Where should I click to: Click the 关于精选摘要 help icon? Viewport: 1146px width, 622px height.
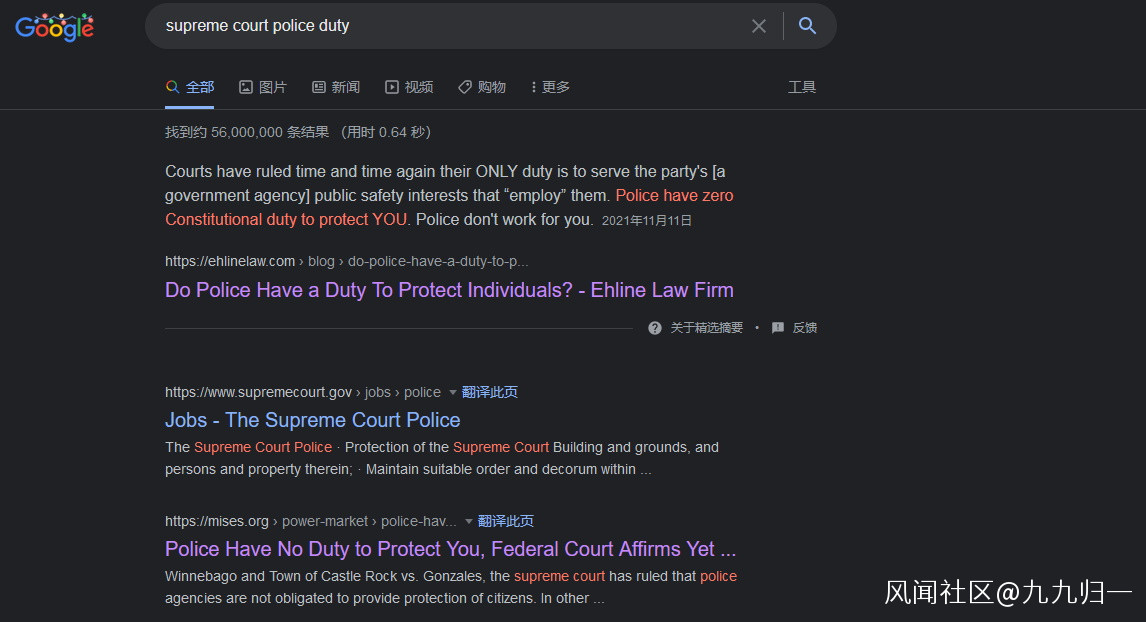tap(655, 328)
